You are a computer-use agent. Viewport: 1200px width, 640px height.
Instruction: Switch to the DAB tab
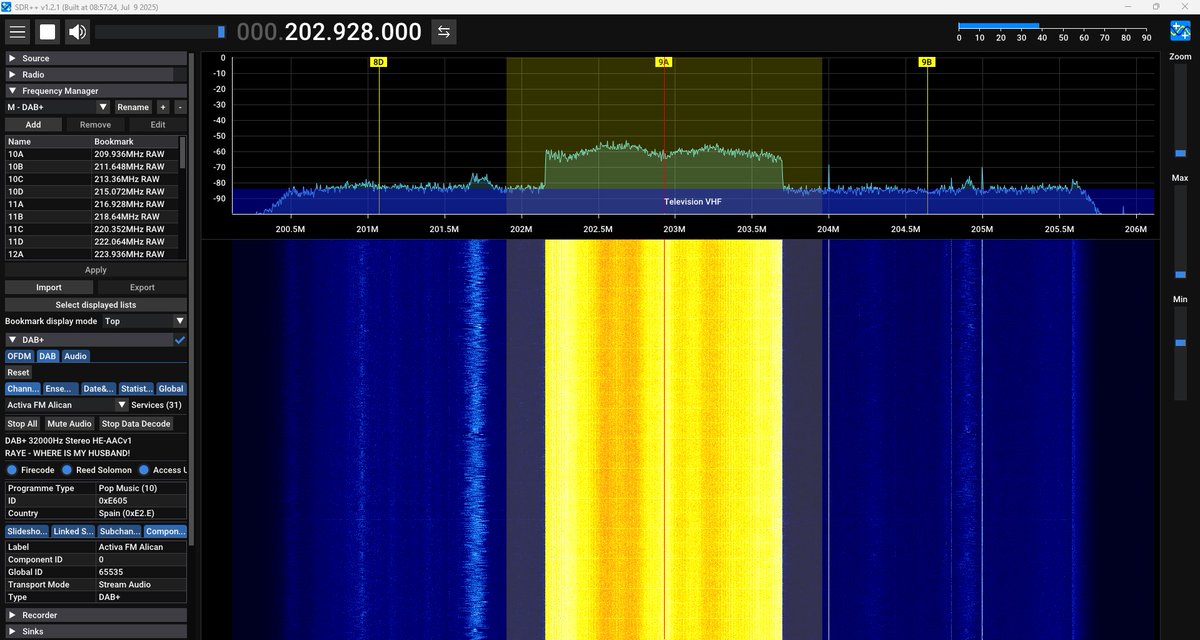(48, 356)
